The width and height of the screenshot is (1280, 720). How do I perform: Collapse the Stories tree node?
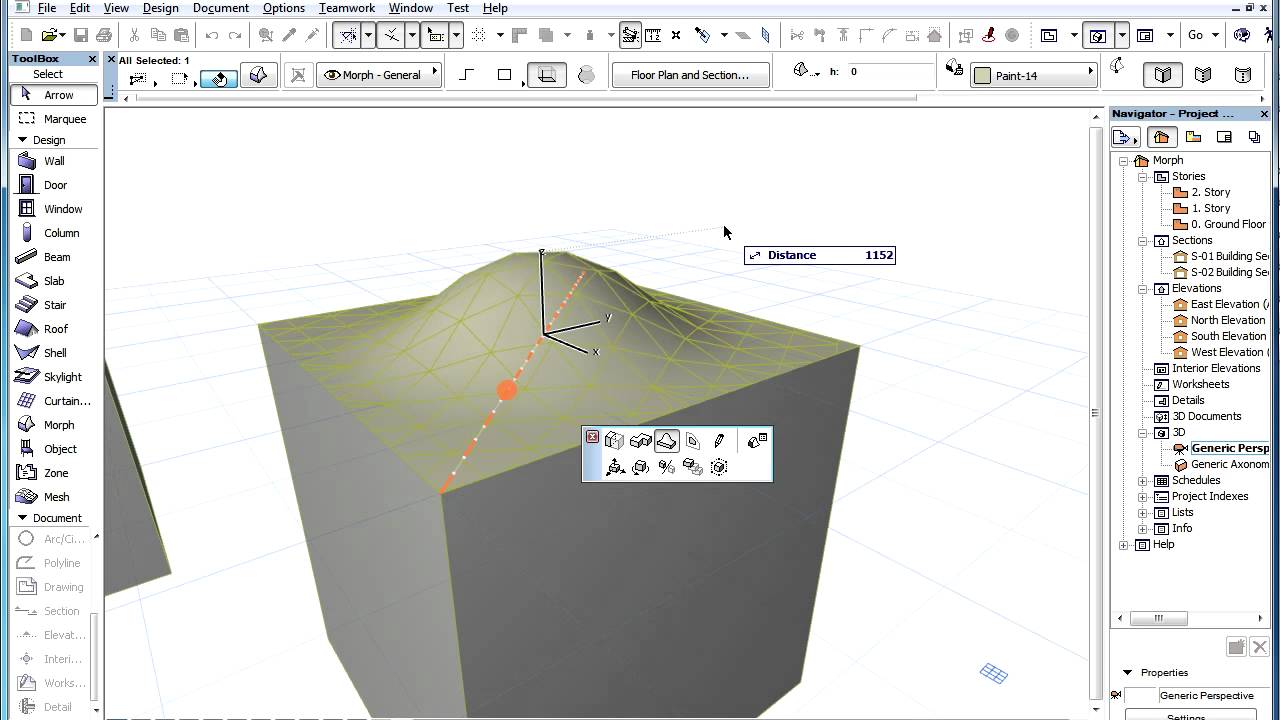pyautogui.click(x=1143, y=177)
